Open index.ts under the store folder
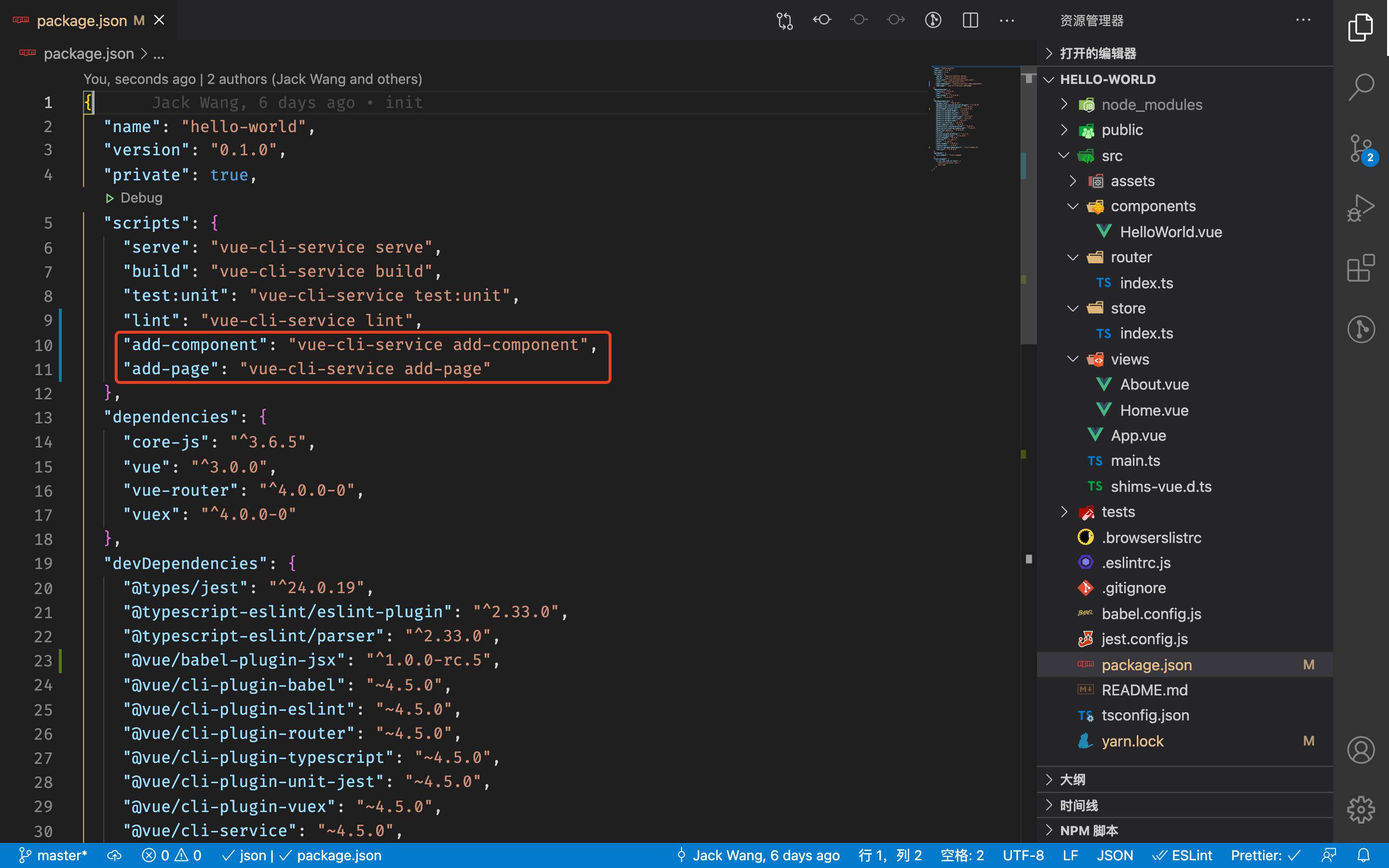 click(1184, 334)
